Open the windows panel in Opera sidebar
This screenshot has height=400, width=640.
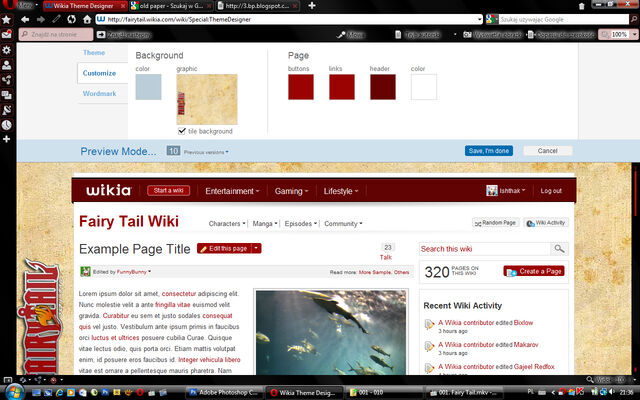[7, 95]
